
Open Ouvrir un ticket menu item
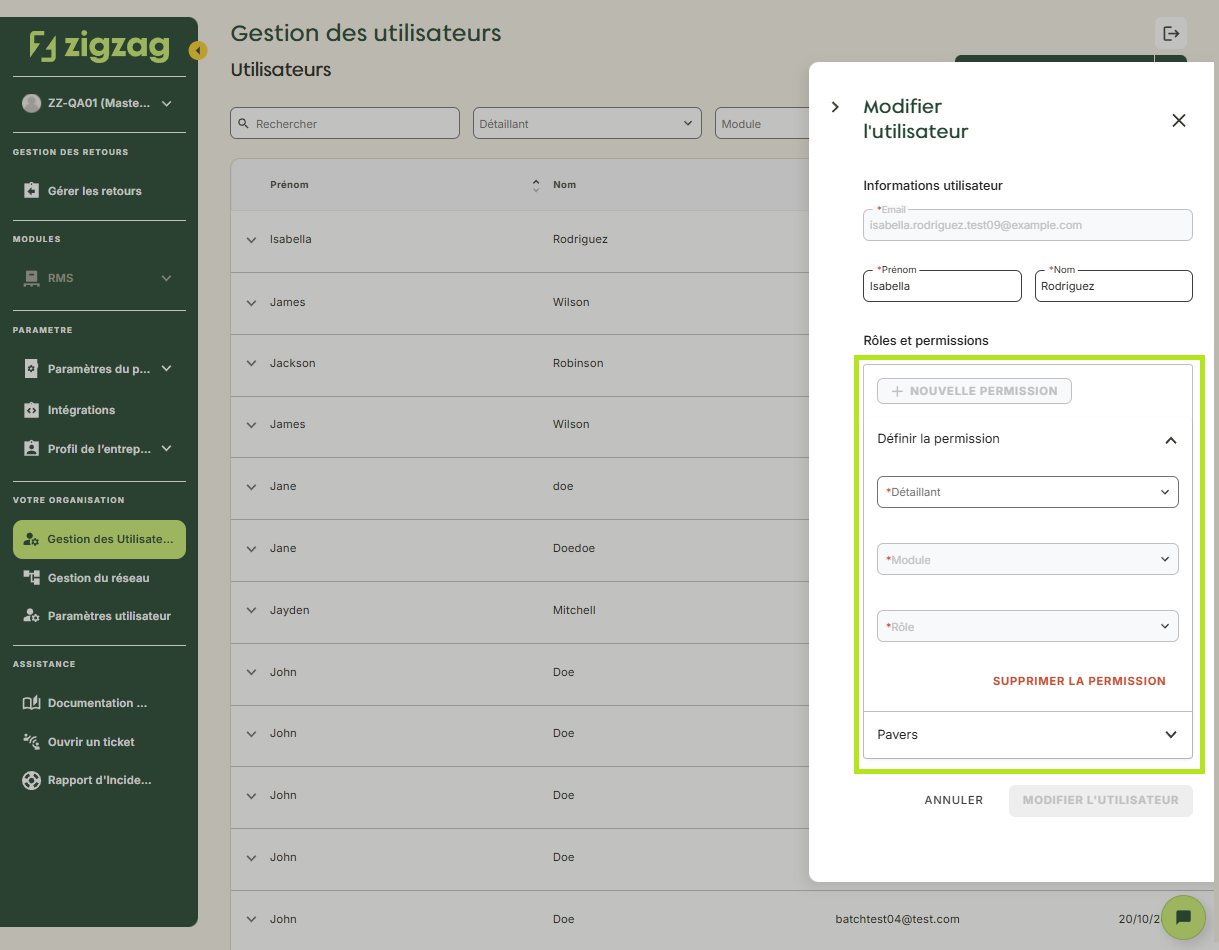(x=99, y=742)
